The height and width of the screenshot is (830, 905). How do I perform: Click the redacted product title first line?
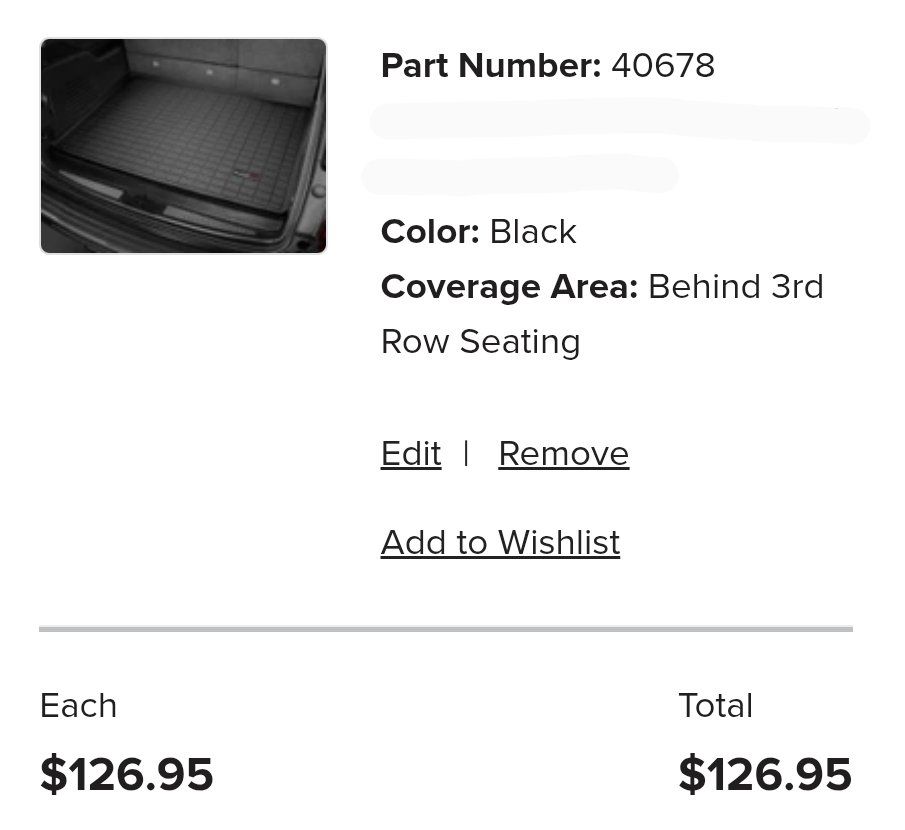pyautogui.click(x=620, y=124)
